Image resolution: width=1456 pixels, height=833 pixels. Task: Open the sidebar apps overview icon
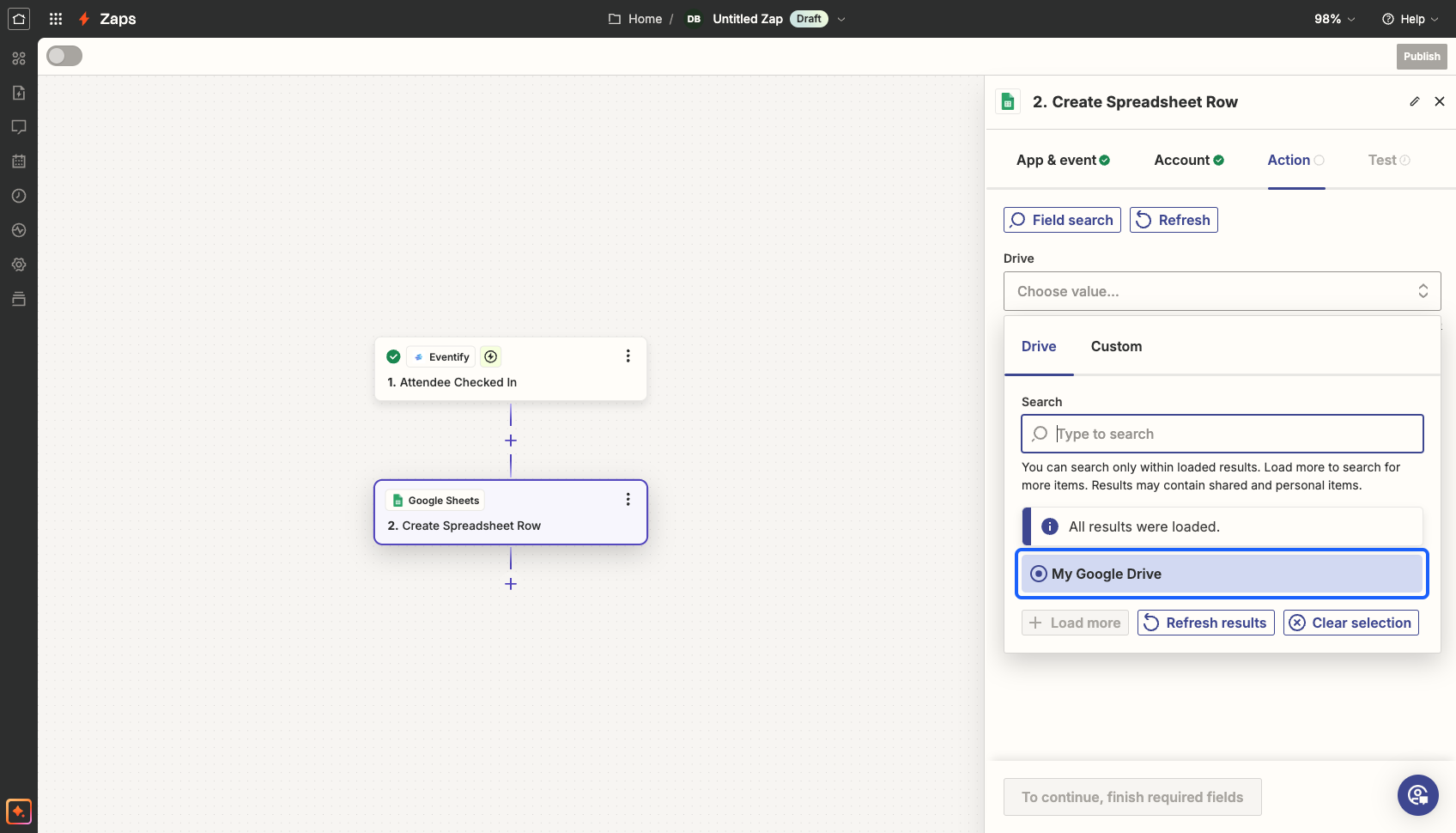point(19,58)
